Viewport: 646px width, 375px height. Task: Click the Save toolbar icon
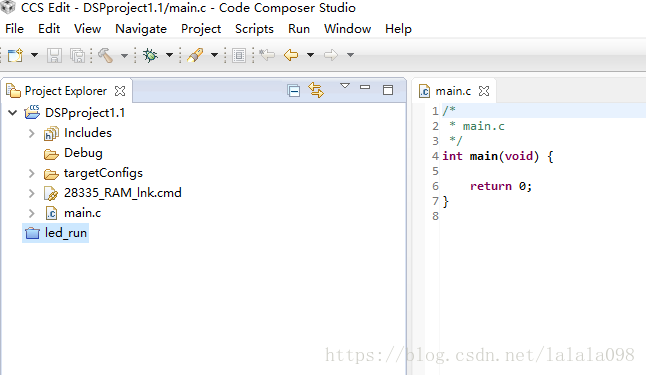[54, 55]
